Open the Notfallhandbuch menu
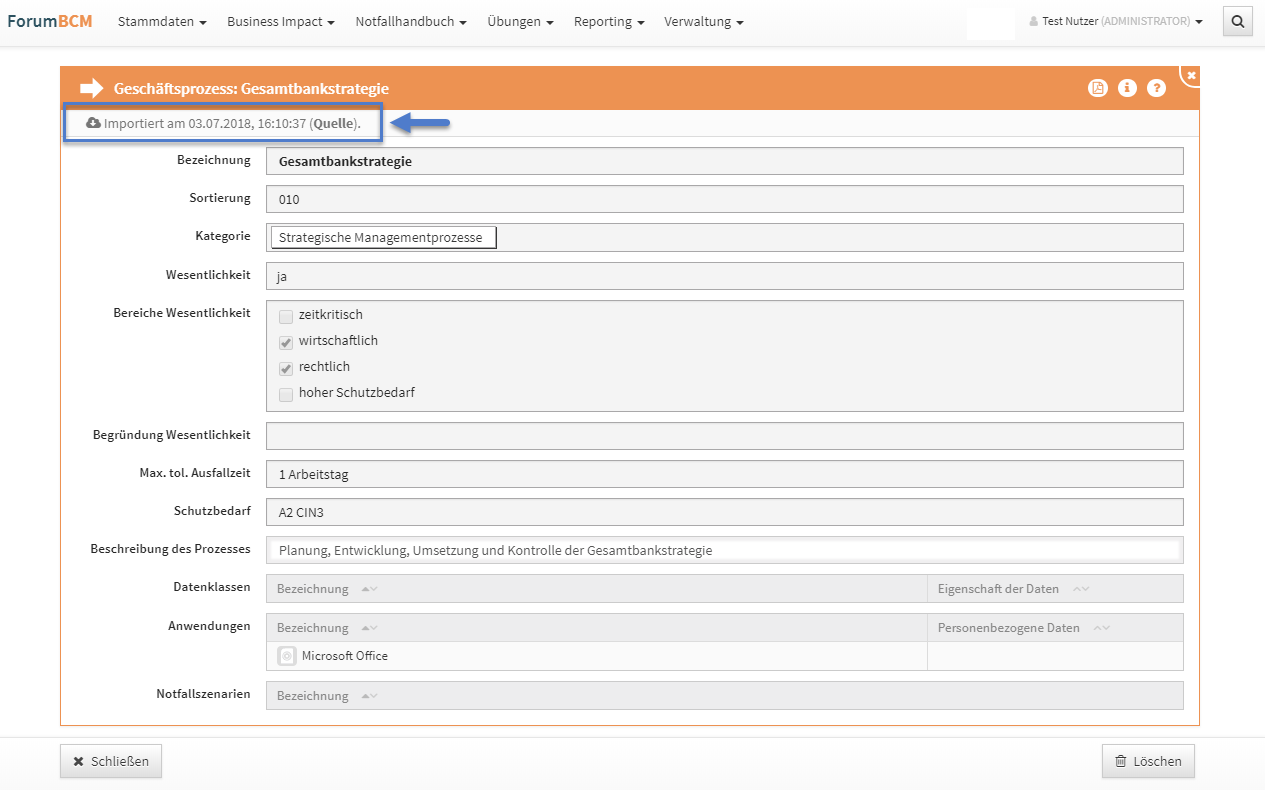The width and height of the screenshot is (1265, 790). click(x=410, y=22)
